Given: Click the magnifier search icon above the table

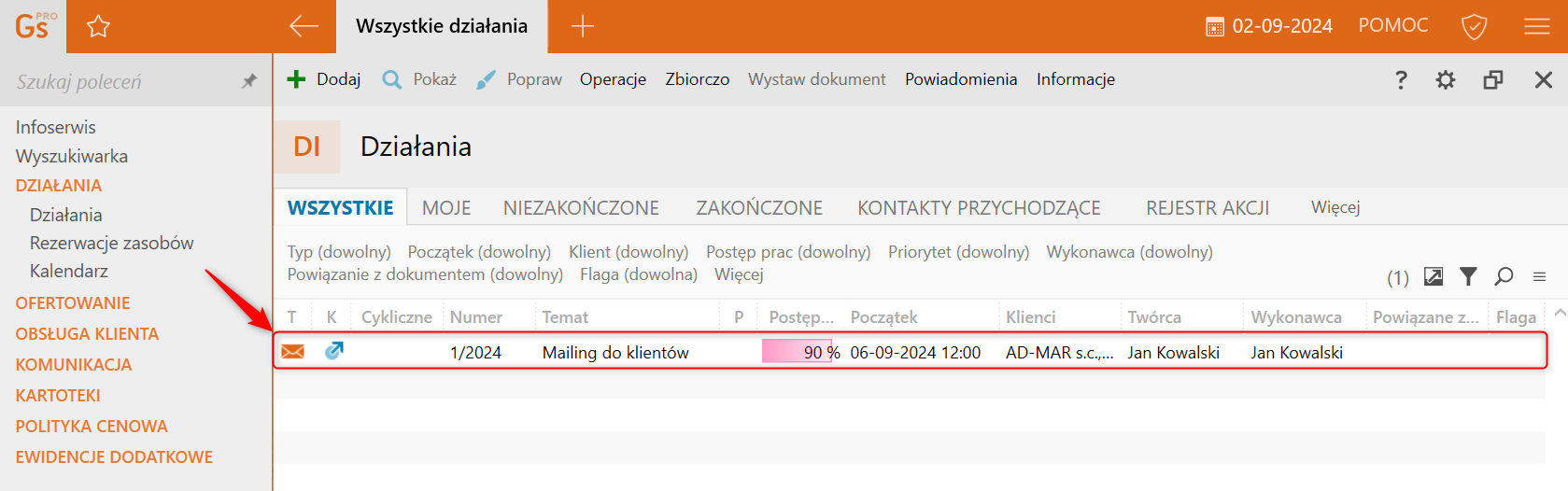Looking at the screenshot, I should 1504,276.
